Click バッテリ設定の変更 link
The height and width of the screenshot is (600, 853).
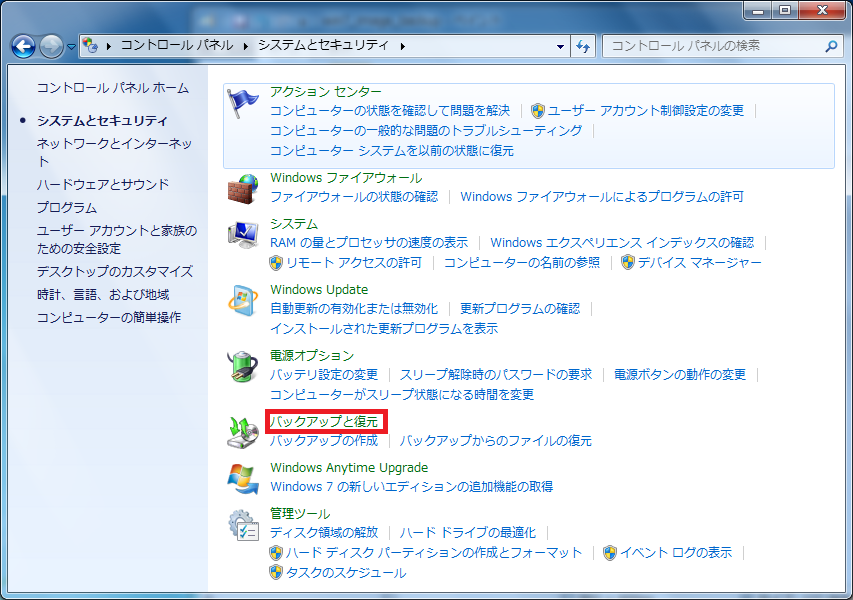pos(324,375)
